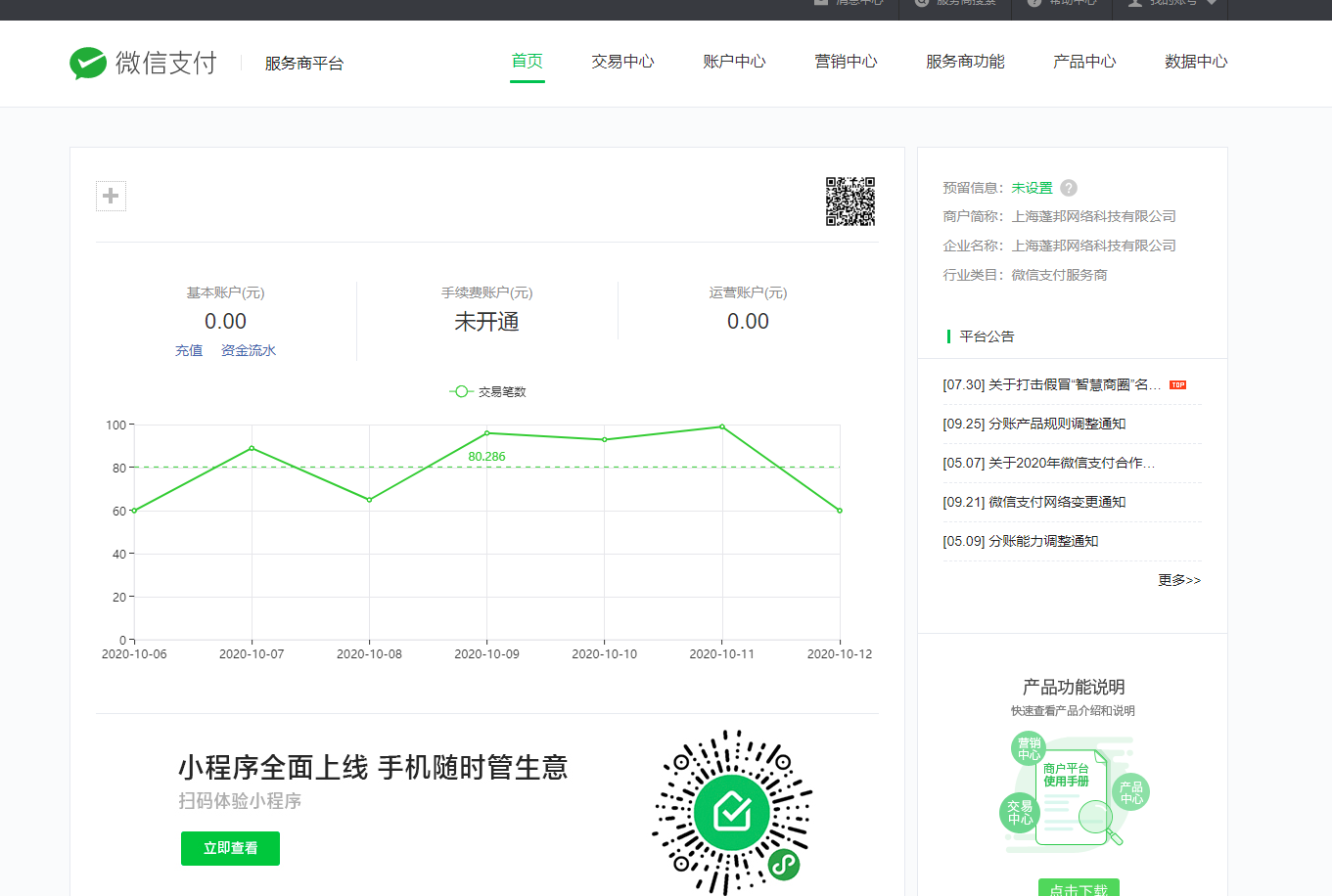Click the 商户平台使用手册 document illustration

1071,796
